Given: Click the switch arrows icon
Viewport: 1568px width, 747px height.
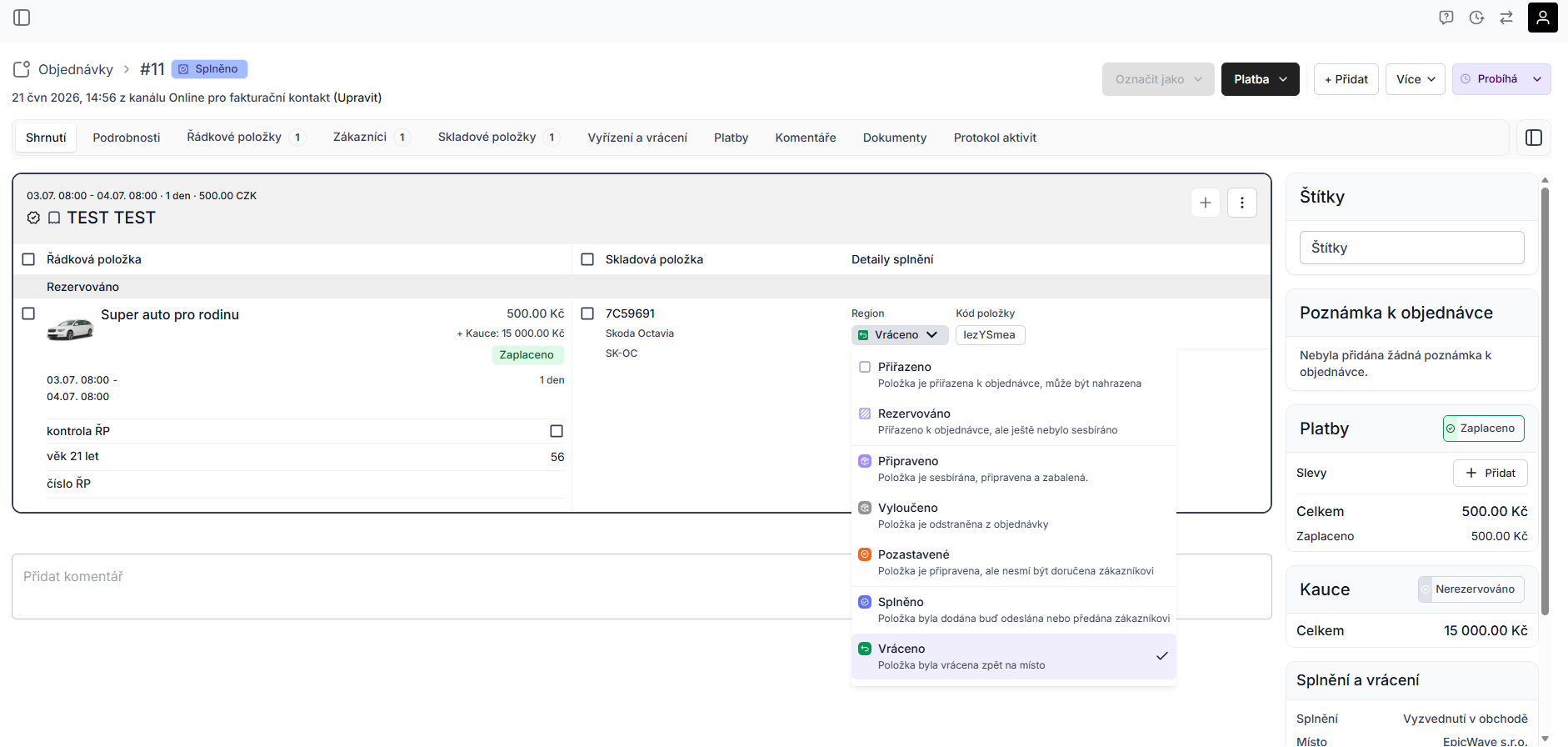Looking at the screenshot, I should click(x=1506, y=18).
